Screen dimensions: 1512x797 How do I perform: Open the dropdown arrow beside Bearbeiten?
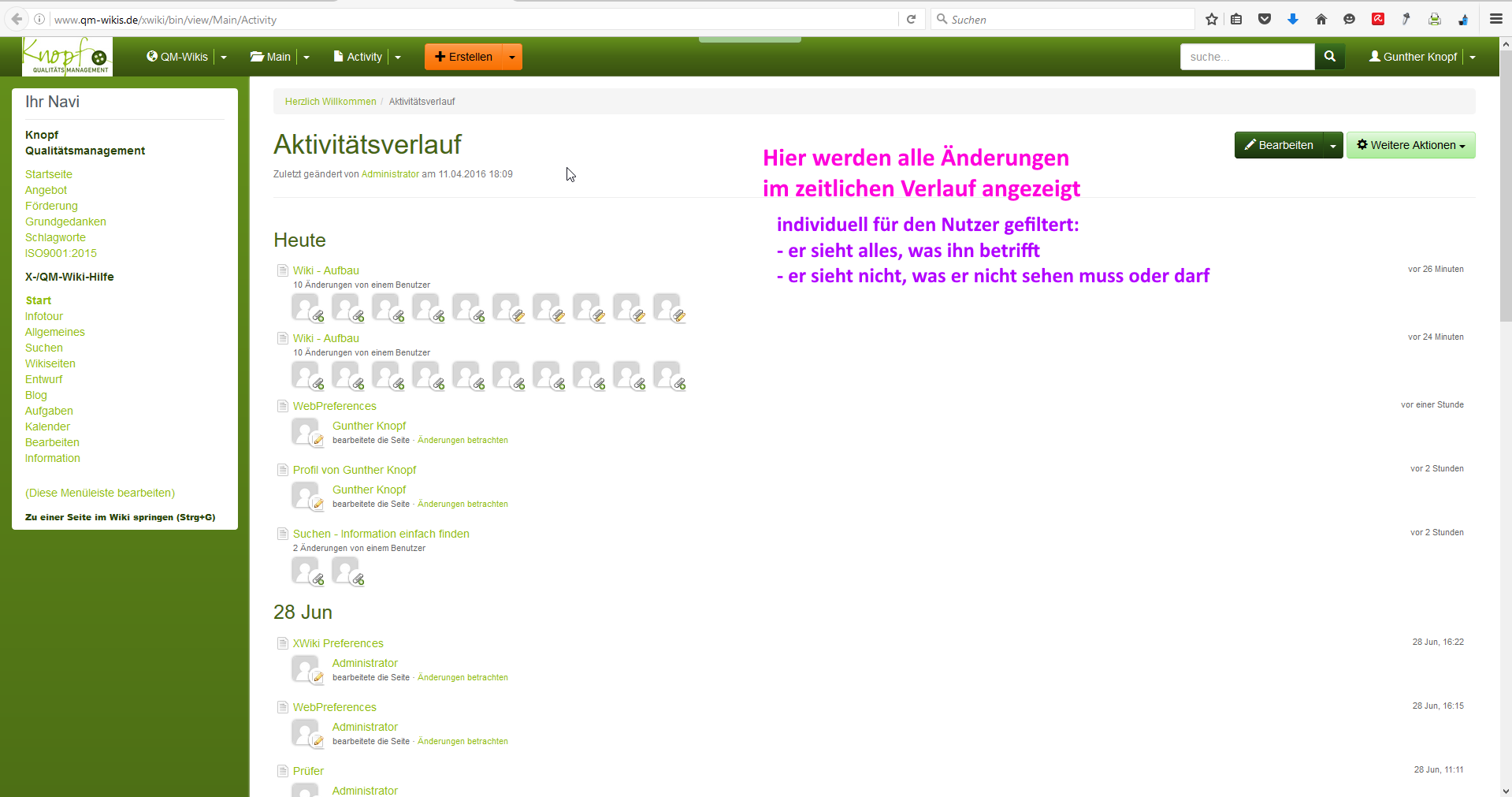[x=1332, y=146]
